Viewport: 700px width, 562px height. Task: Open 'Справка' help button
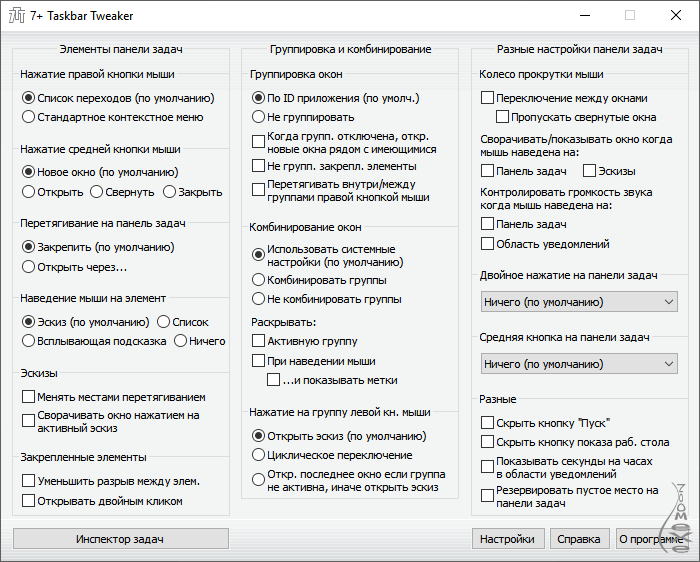click(x=579, y=539)
